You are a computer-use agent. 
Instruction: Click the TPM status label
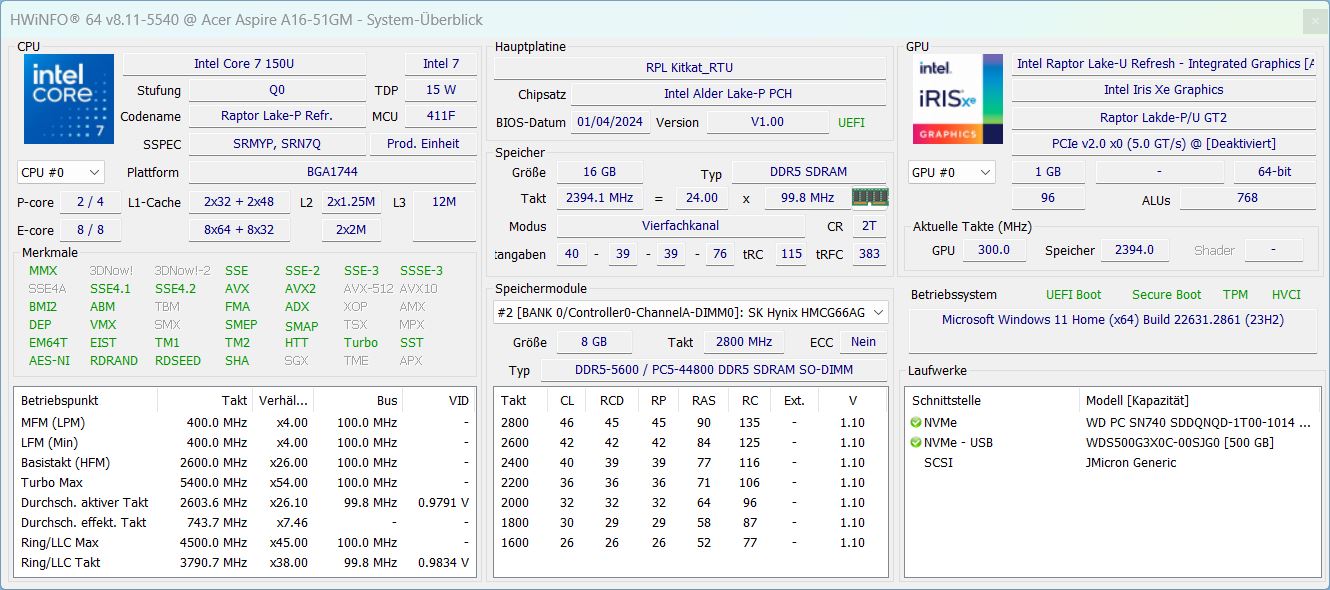point(1235,294)
